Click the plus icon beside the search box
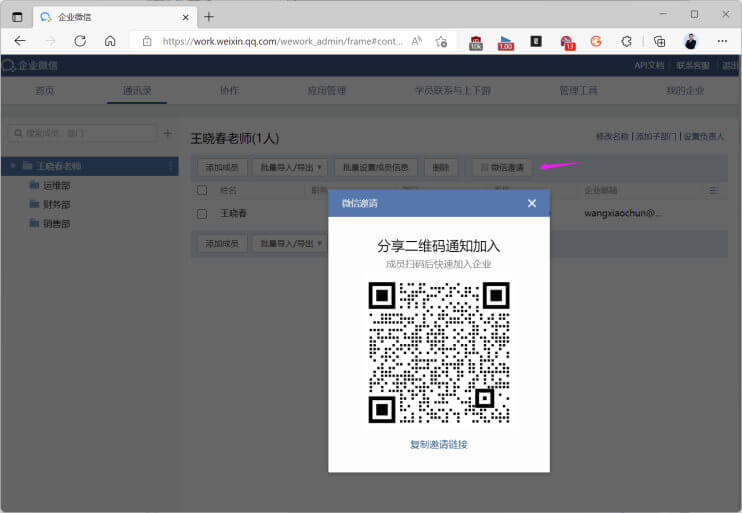 tap(168, 133)
